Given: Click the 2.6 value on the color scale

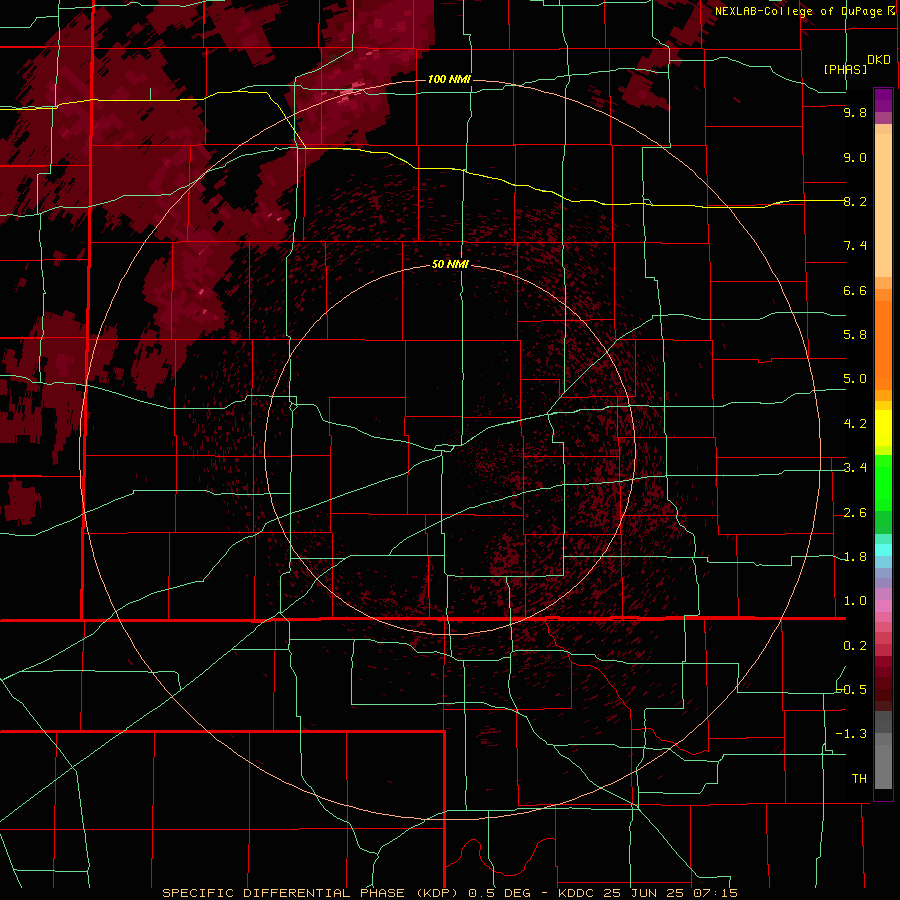Looking at the screenshot, I should [x=855, y=513].
